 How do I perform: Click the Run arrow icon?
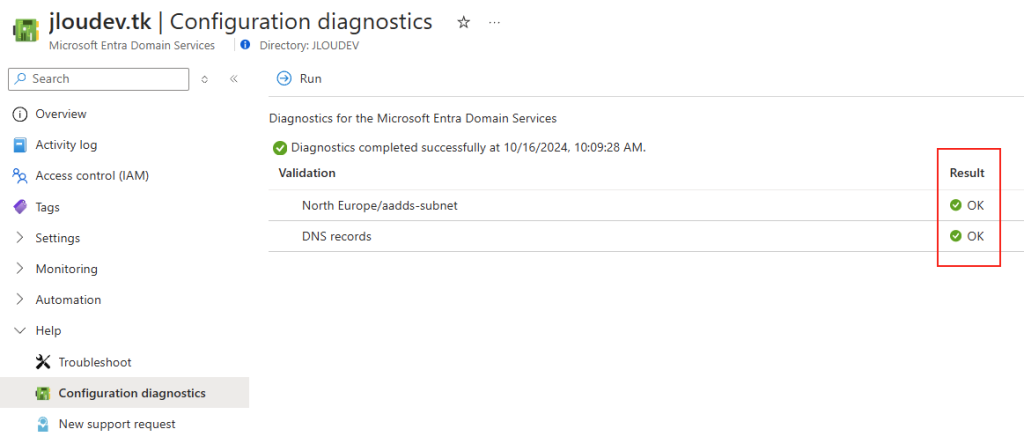tap(284, 78)
